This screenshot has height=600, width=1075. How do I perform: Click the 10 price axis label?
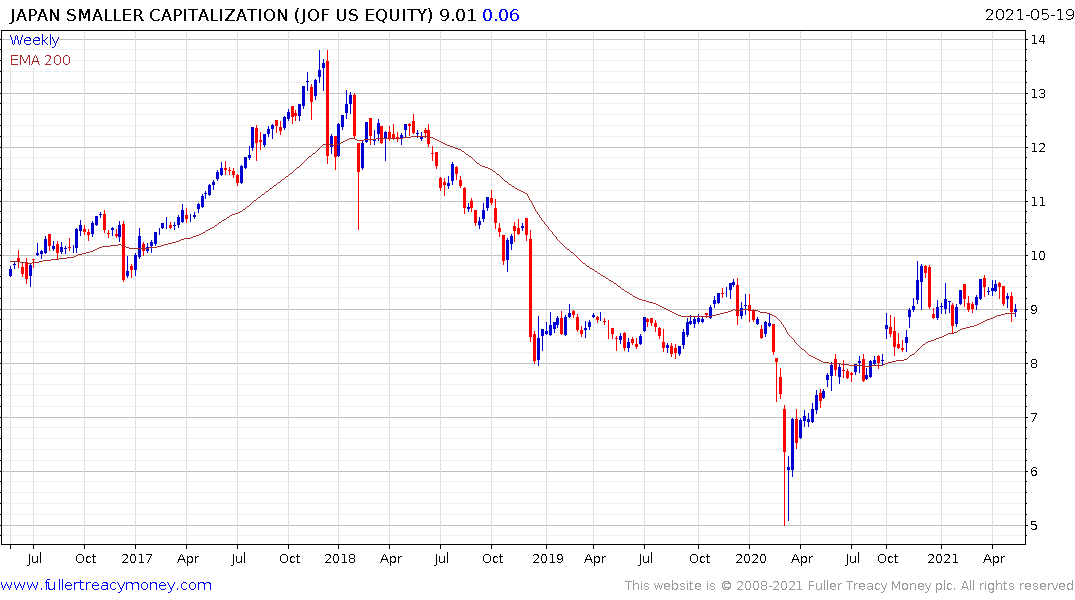pos(1038,256)
